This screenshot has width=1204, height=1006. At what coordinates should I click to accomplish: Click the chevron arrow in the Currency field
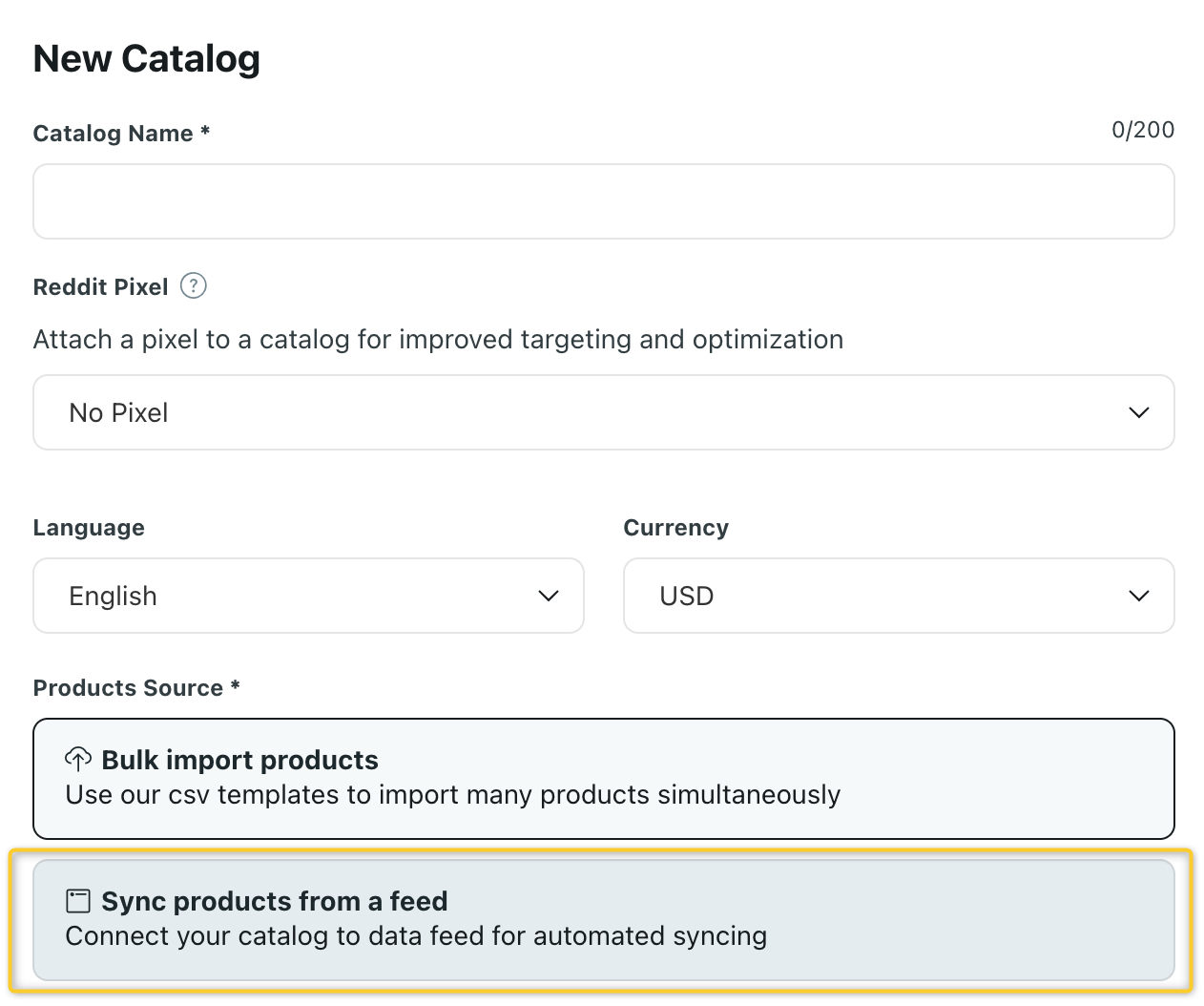click(x=1138, y=596)
